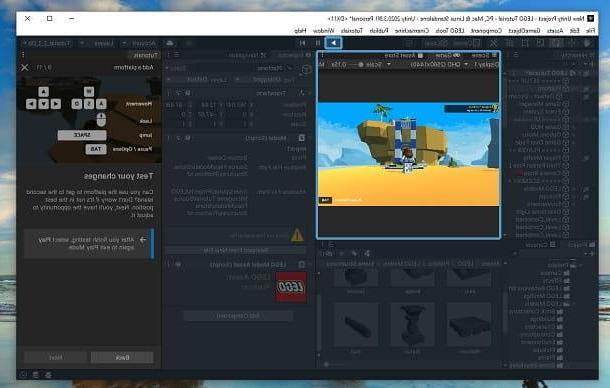Click the Play button in the toolbar
The image size is (610, 388).
pyautogui.click(x=333, y=43)
